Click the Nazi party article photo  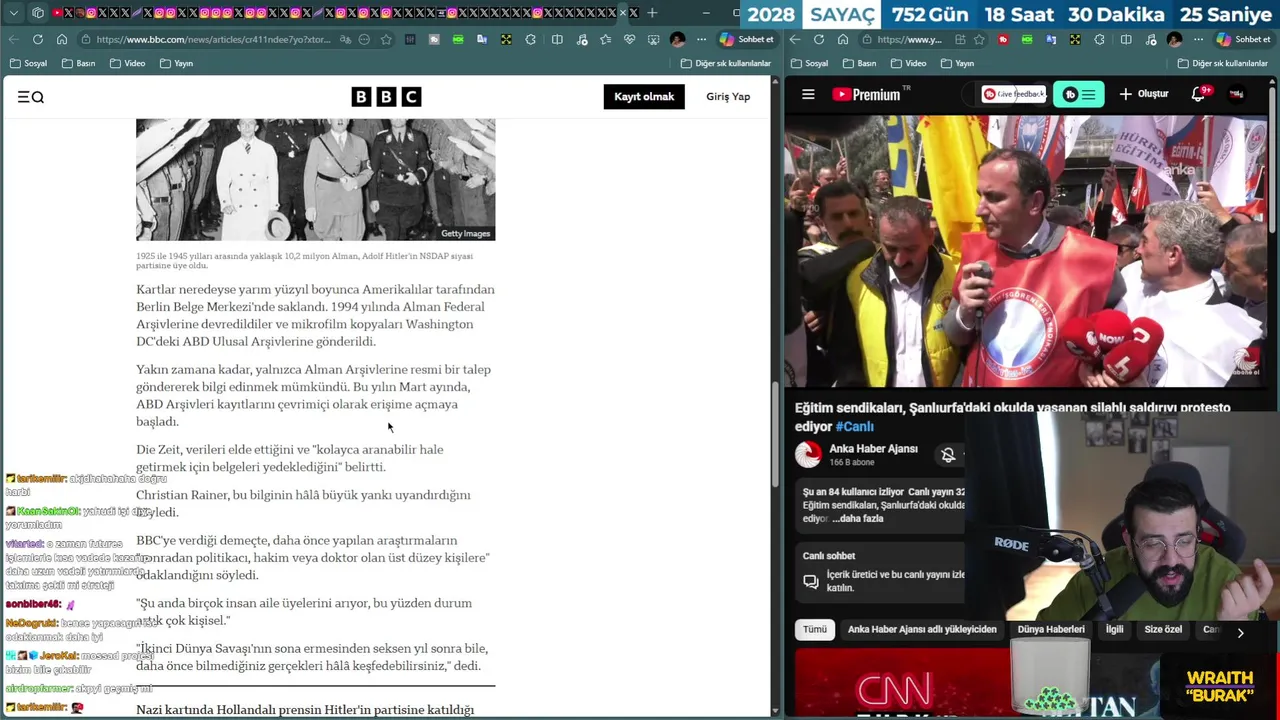click(x=315, y=180)
